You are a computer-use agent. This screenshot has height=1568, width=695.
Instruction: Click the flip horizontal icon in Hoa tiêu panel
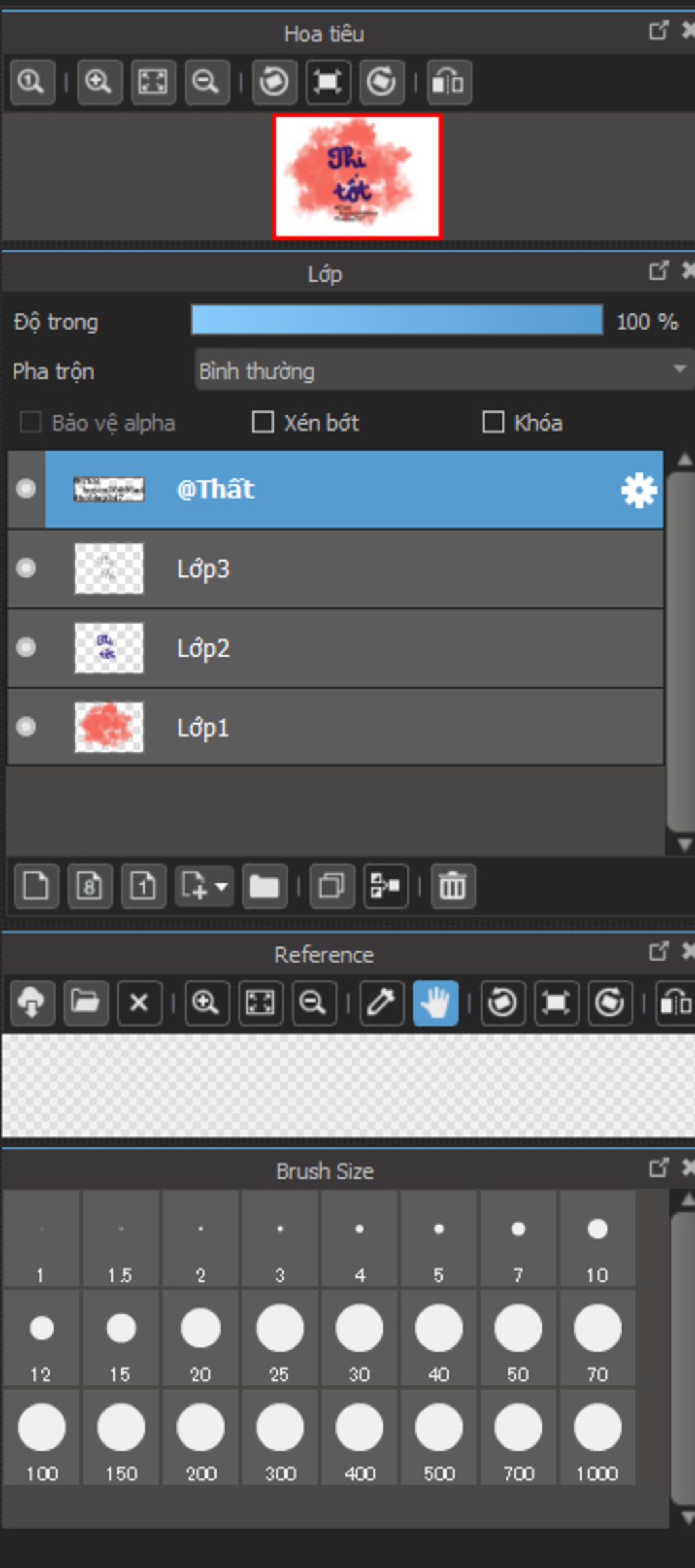(449, 82)
